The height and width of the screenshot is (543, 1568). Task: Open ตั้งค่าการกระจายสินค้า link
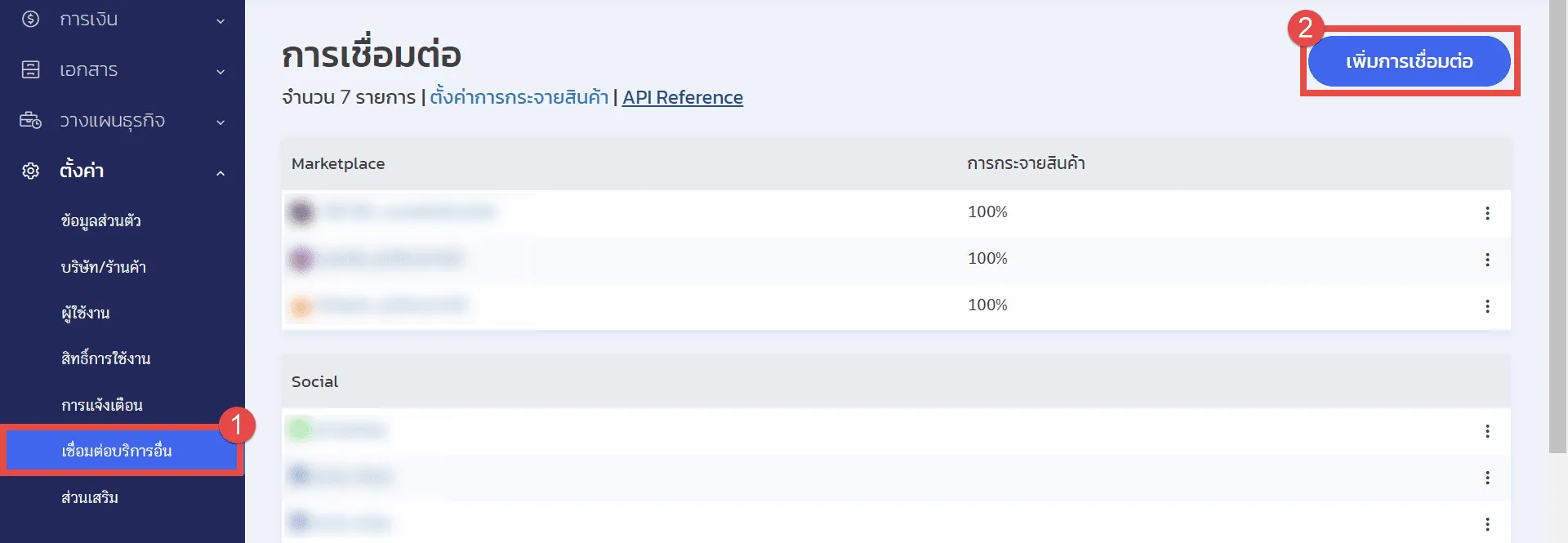coord(519,97)
